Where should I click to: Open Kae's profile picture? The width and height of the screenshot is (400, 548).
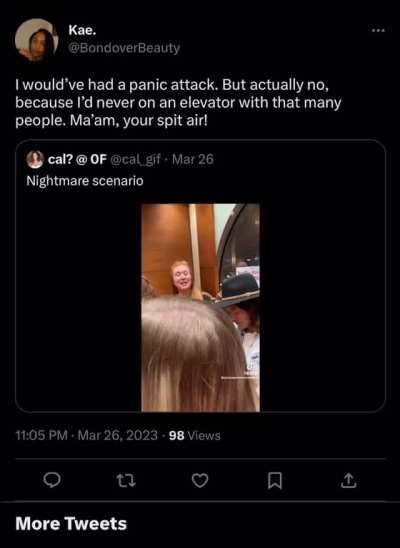(36, 40)
